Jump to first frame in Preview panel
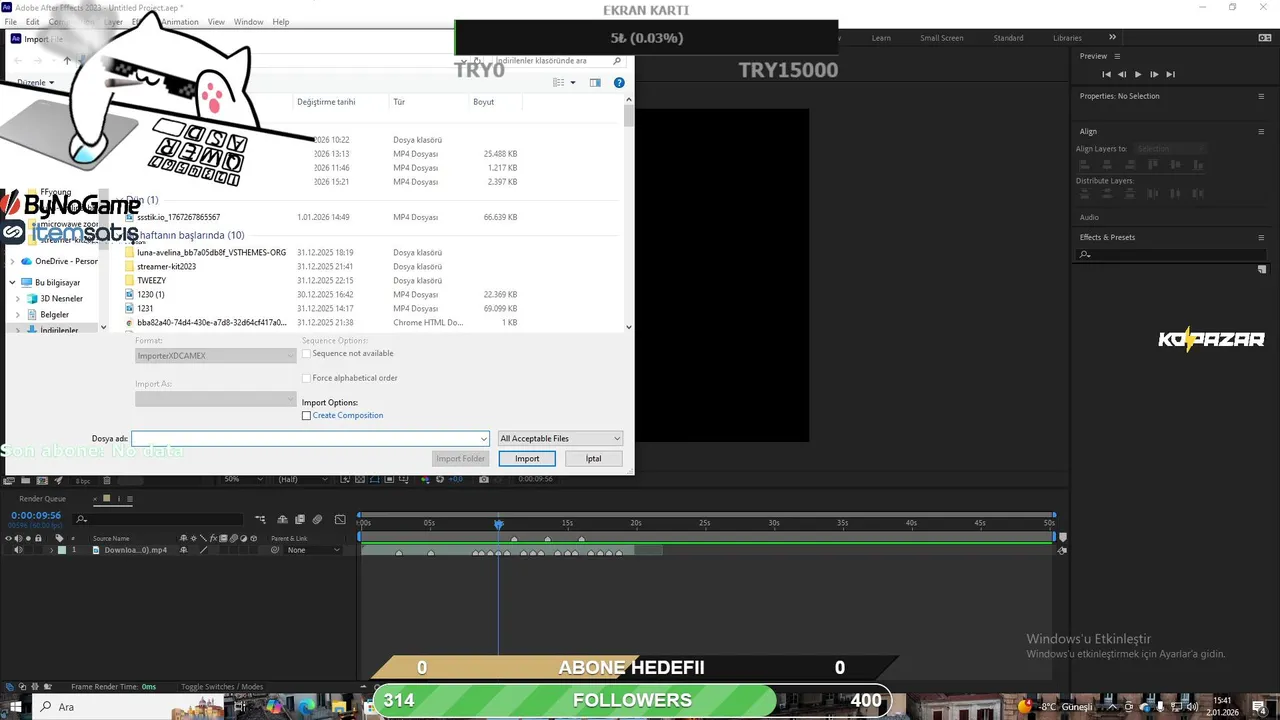Viewport: 1280px width, 720px height. pyautogui.click(x=1106, y=74)
